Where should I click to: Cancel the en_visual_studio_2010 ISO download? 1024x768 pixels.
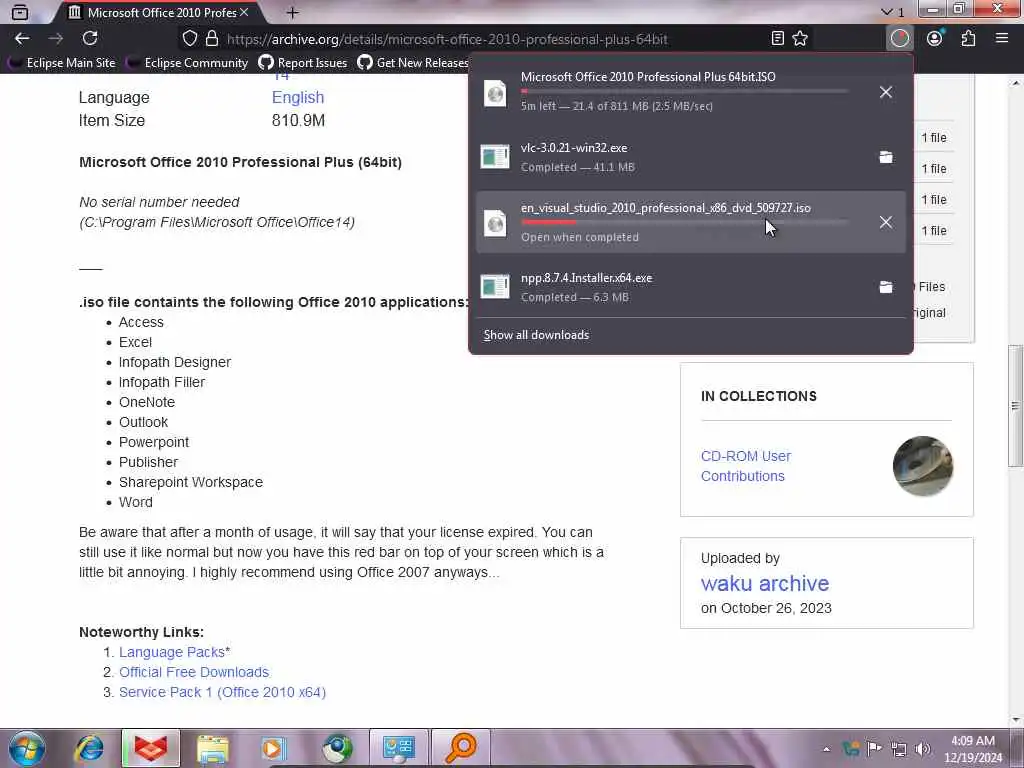(886, 222)
